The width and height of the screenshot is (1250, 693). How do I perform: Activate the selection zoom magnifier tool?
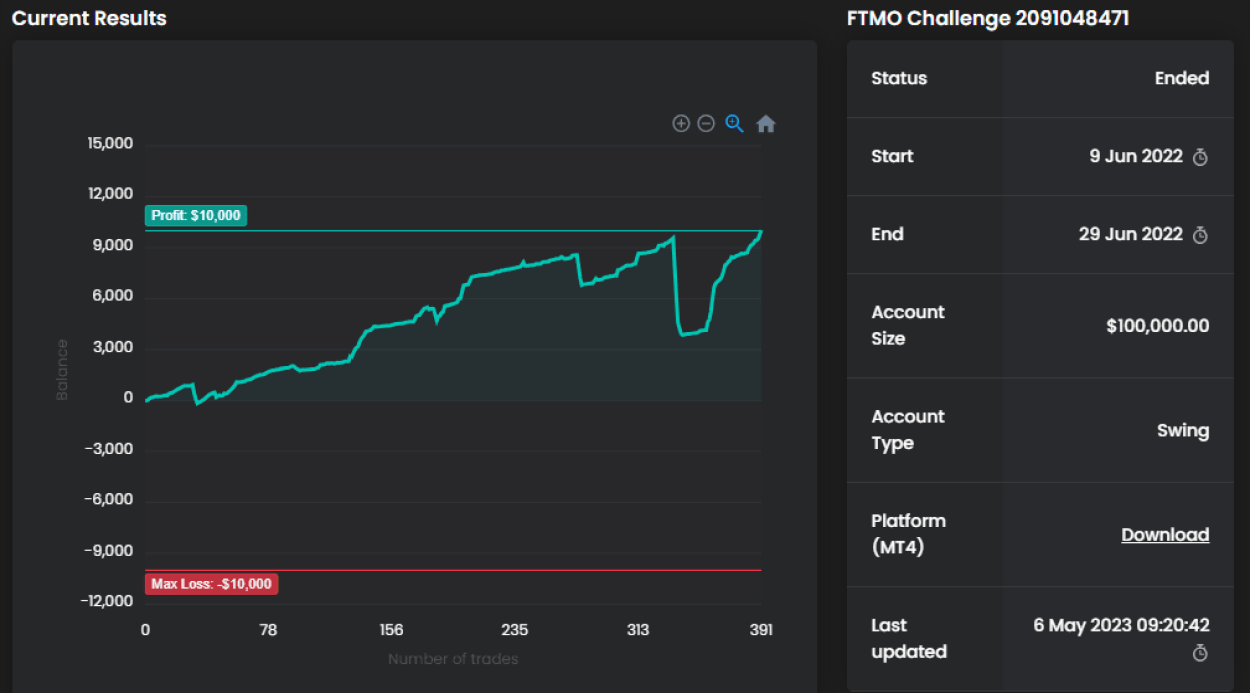point(734,124)
